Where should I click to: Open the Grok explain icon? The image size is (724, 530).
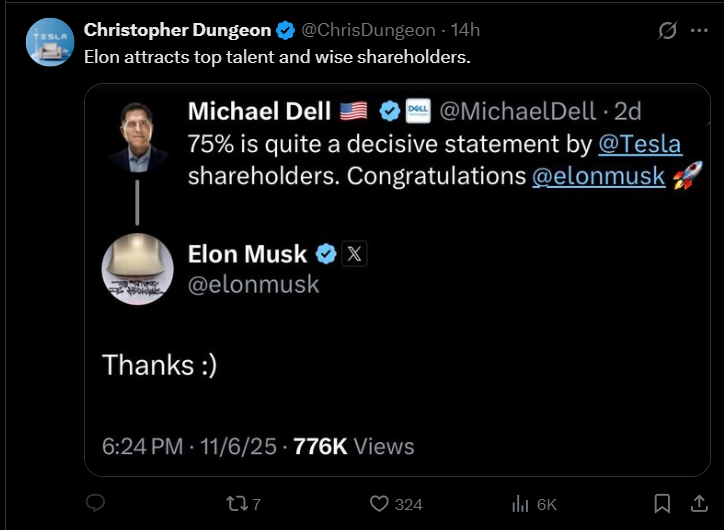(x=667, y=31)
